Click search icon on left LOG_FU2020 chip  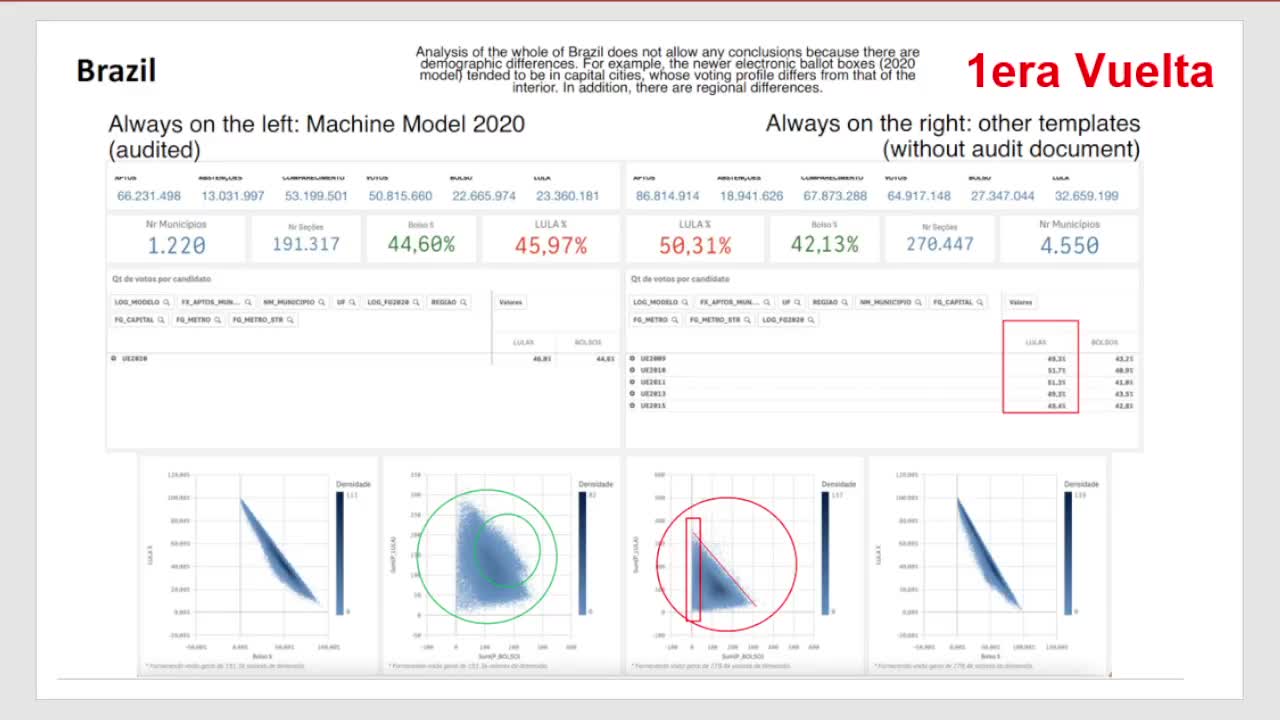coord(415,302)
